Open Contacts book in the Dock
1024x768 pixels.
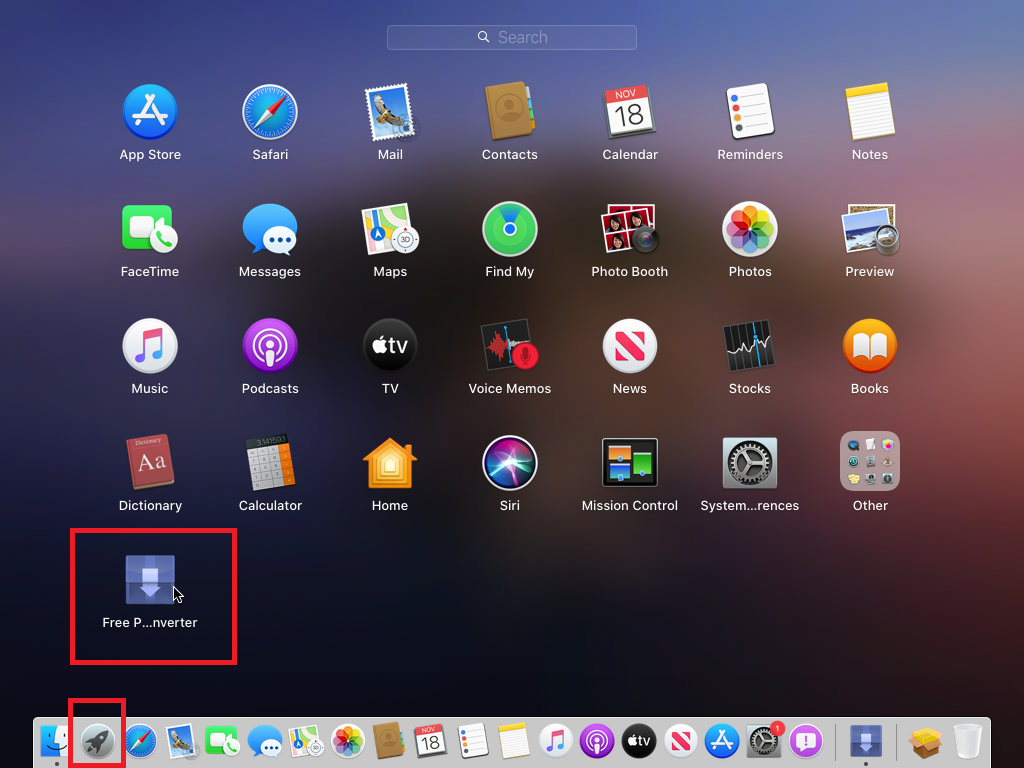[389, 741]
